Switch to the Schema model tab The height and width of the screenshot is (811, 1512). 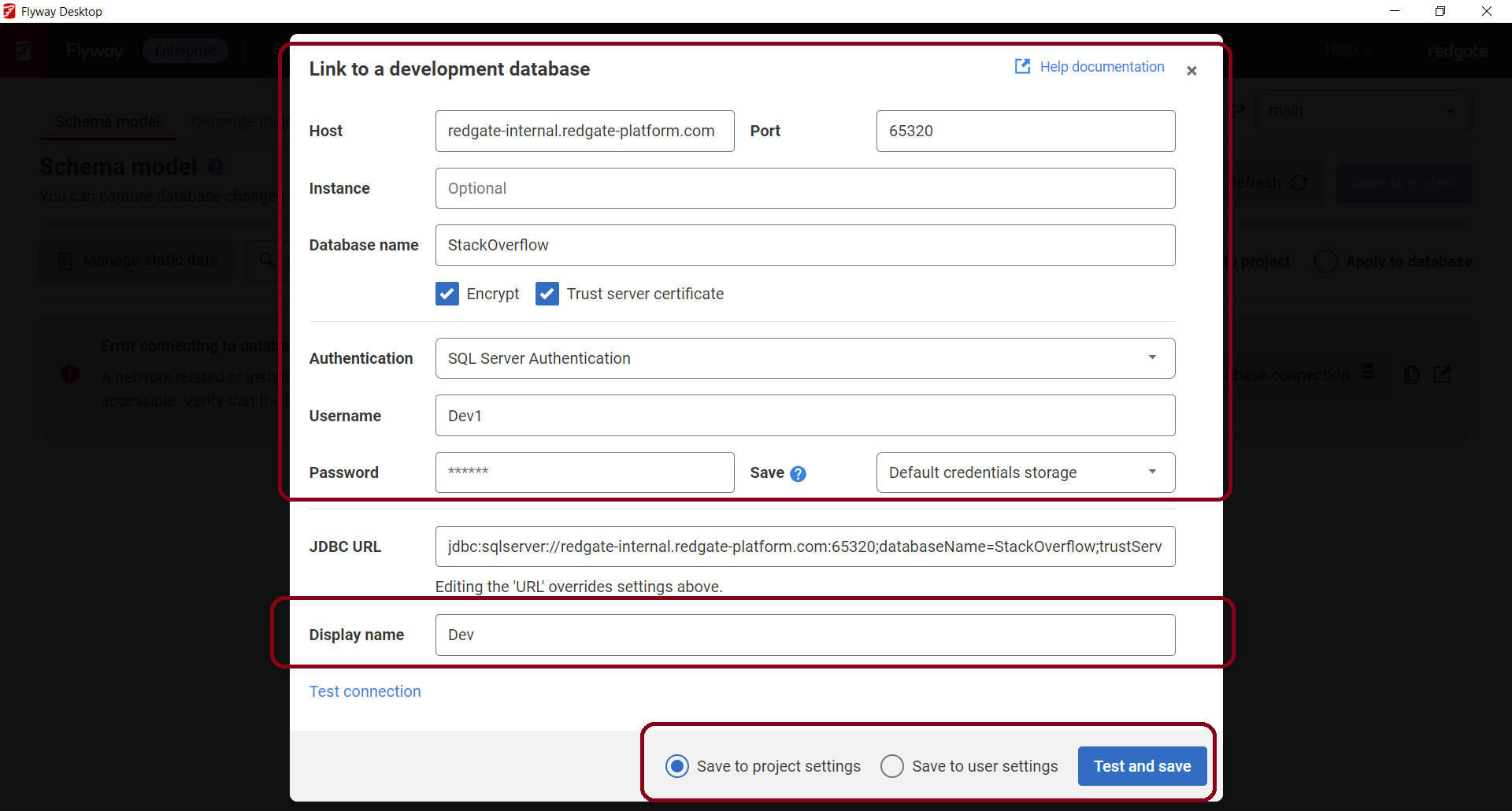(x=107, y=120)
